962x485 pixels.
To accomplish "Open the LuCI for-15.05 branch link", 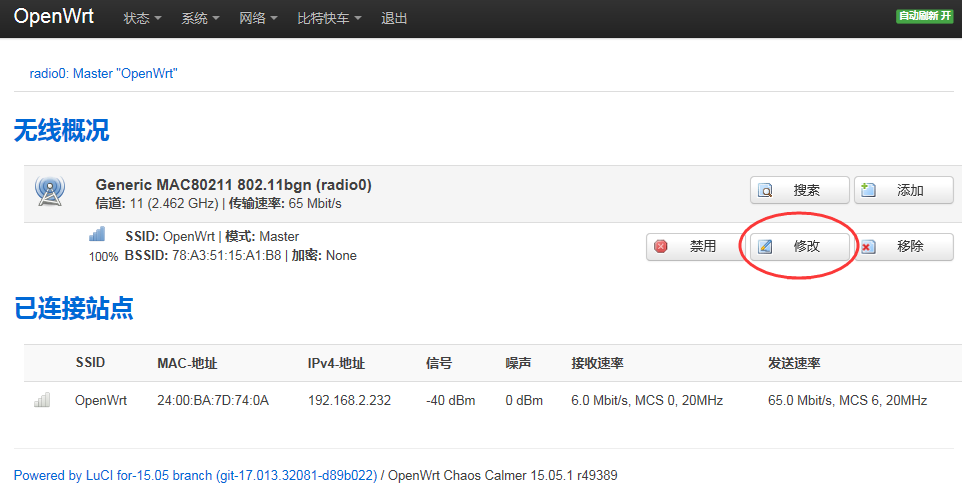I will point(195,475).
